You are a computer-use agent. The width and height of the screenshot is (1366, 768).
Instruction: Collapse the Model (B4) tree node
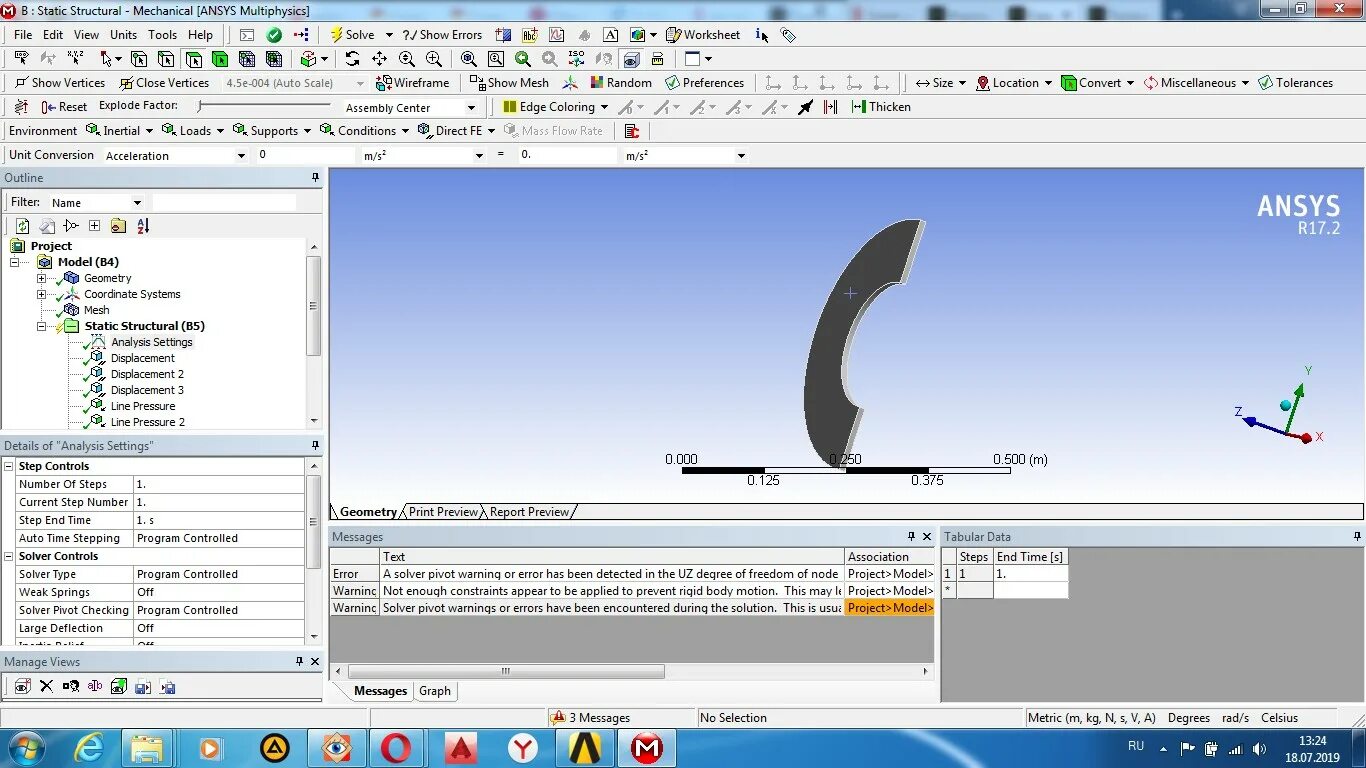point(15,262)
